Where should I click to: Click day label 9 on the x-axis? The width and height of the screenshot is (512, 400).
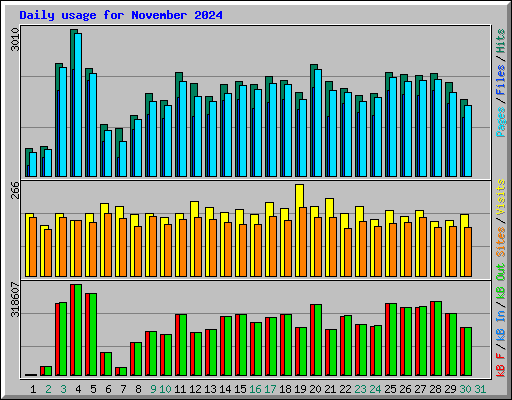pos(153,389)
